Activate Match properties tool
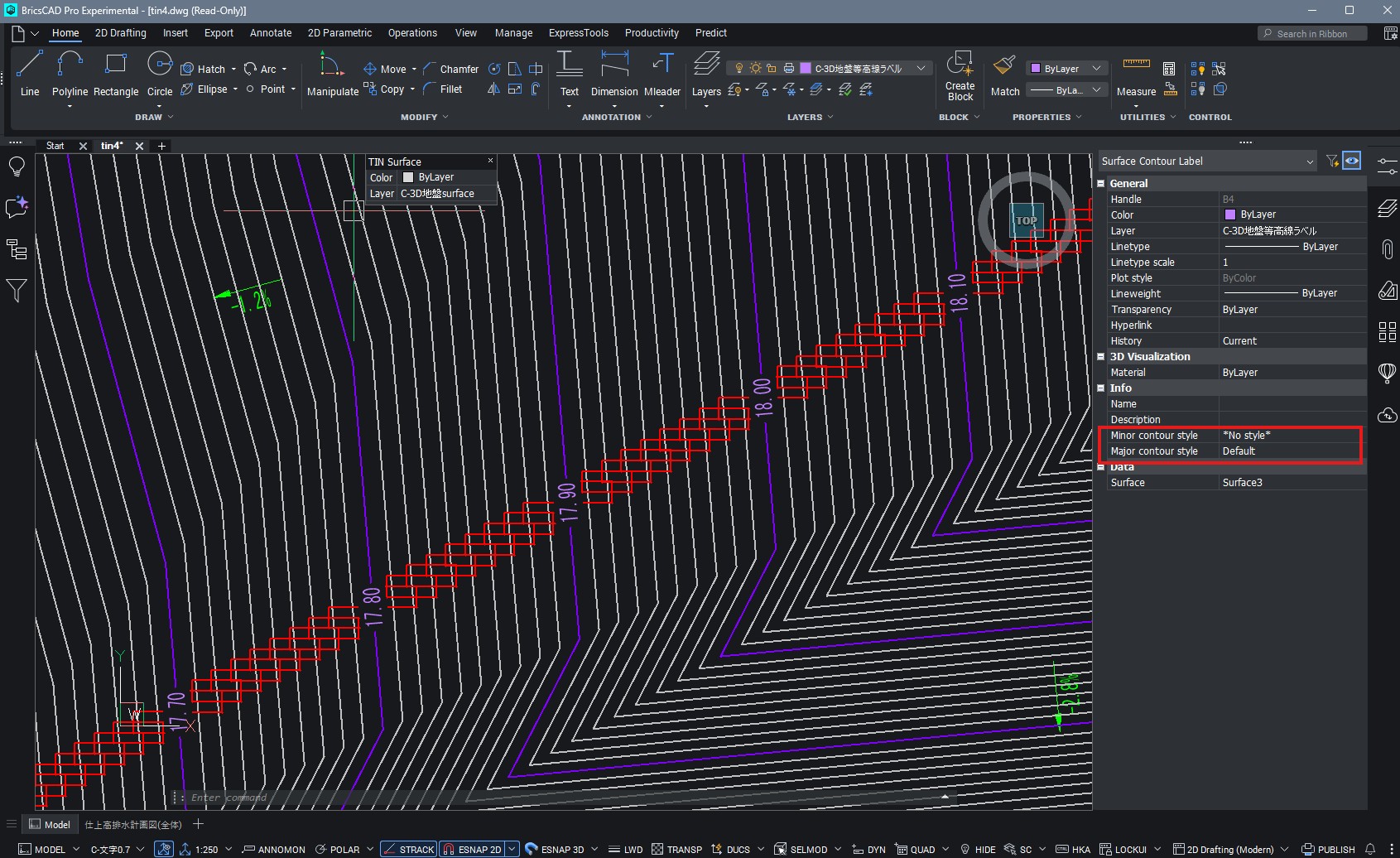Screen dimensions: 1400x858 (1005, 75)
